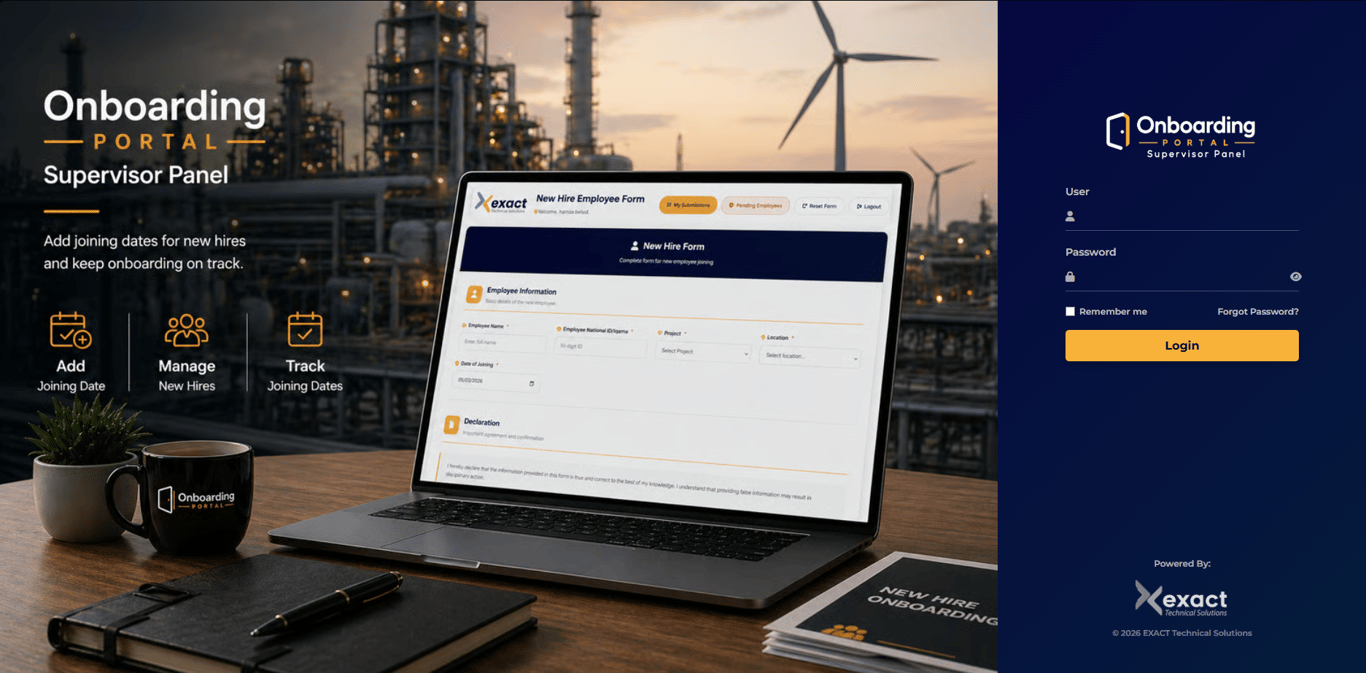Click the Manage New Hires people icon
The width and height of the screenshot is (1366, 673).
point(186,330)
